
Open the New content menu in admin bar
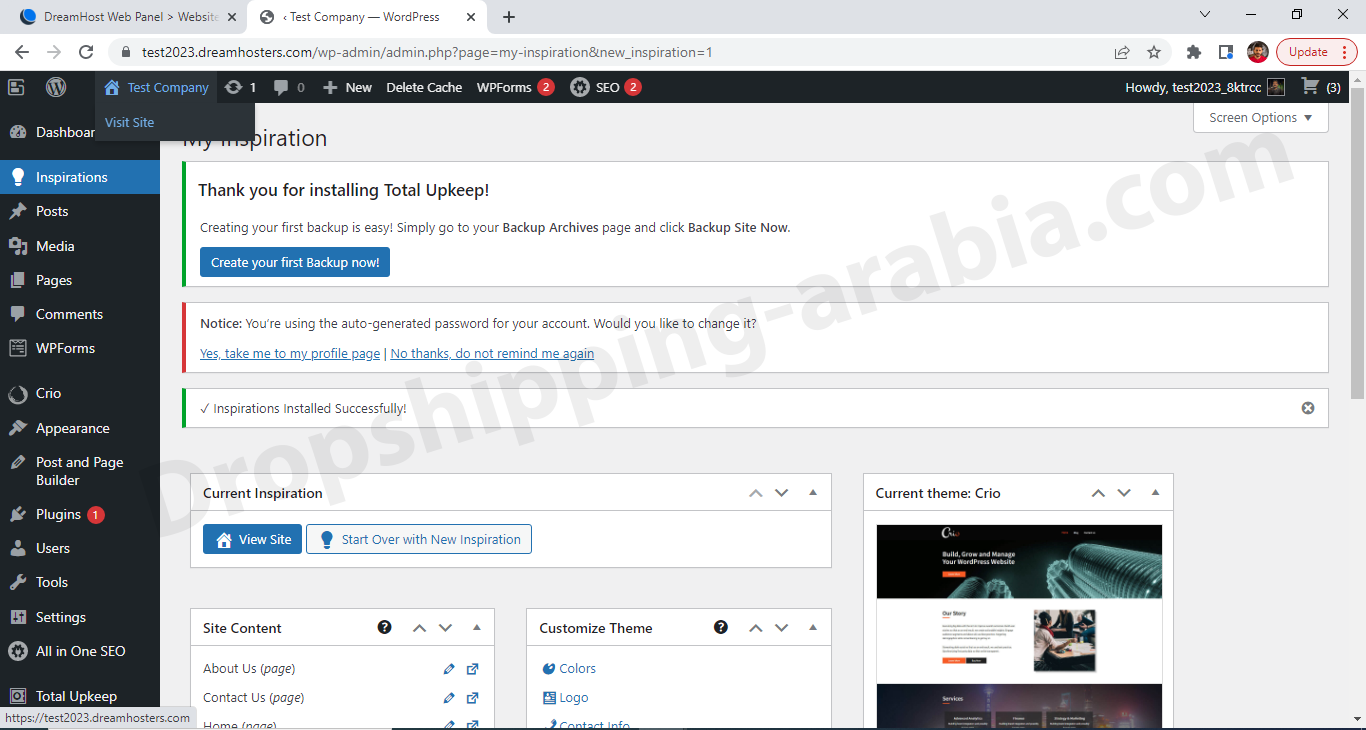point(347,87)
